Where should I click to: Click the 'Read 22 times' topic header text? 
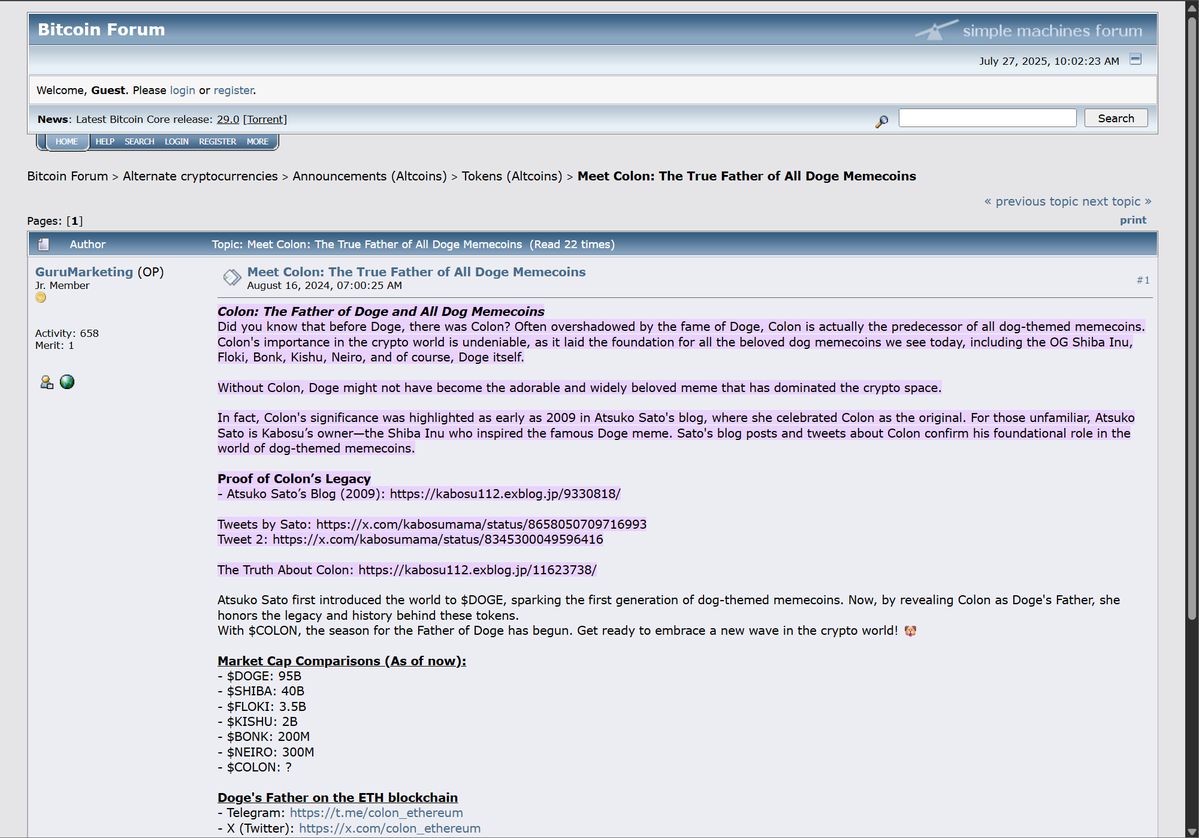pos(573,245)
